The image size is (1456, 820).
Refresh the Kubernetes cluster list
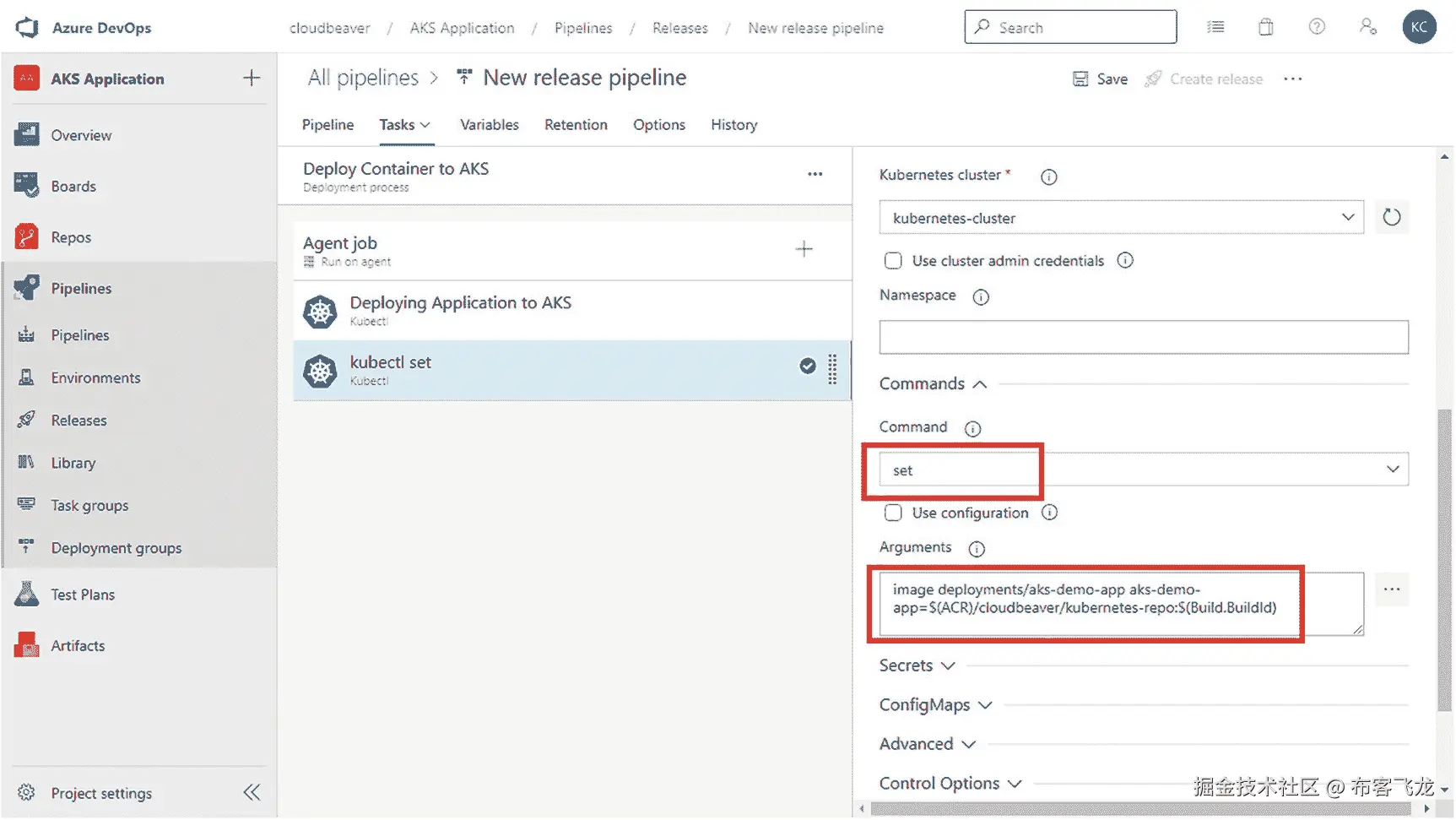(1392, 218)
